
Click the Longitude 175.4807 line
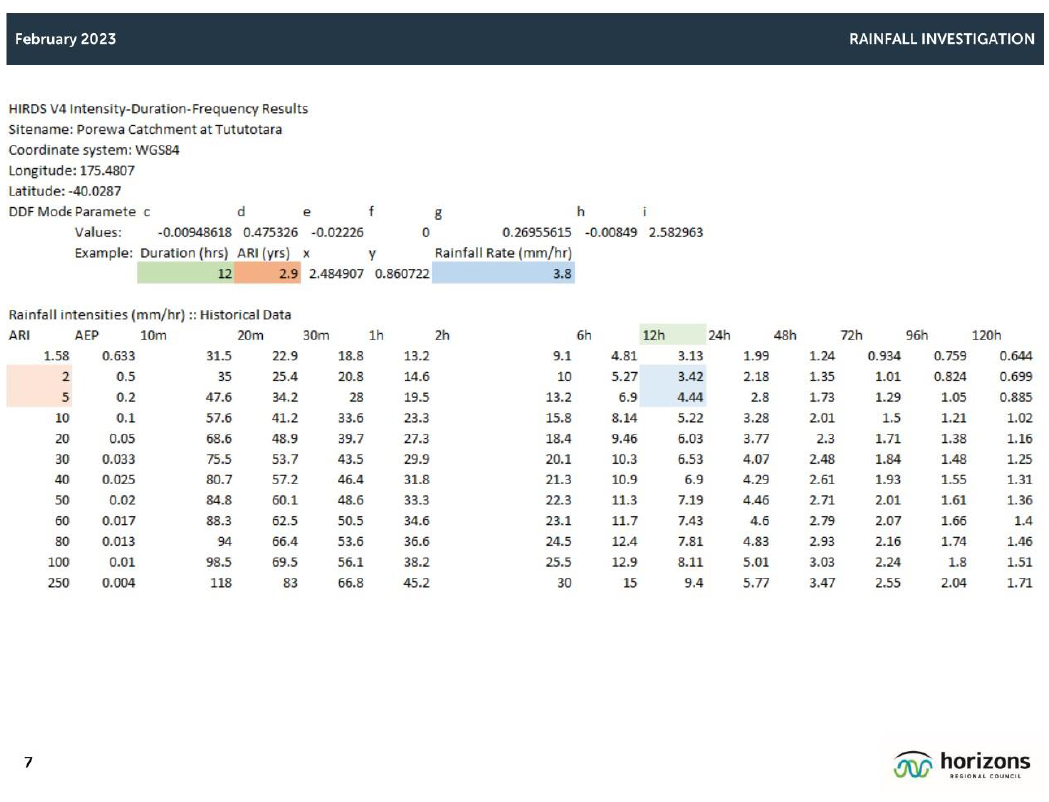(x=72, y=170)
